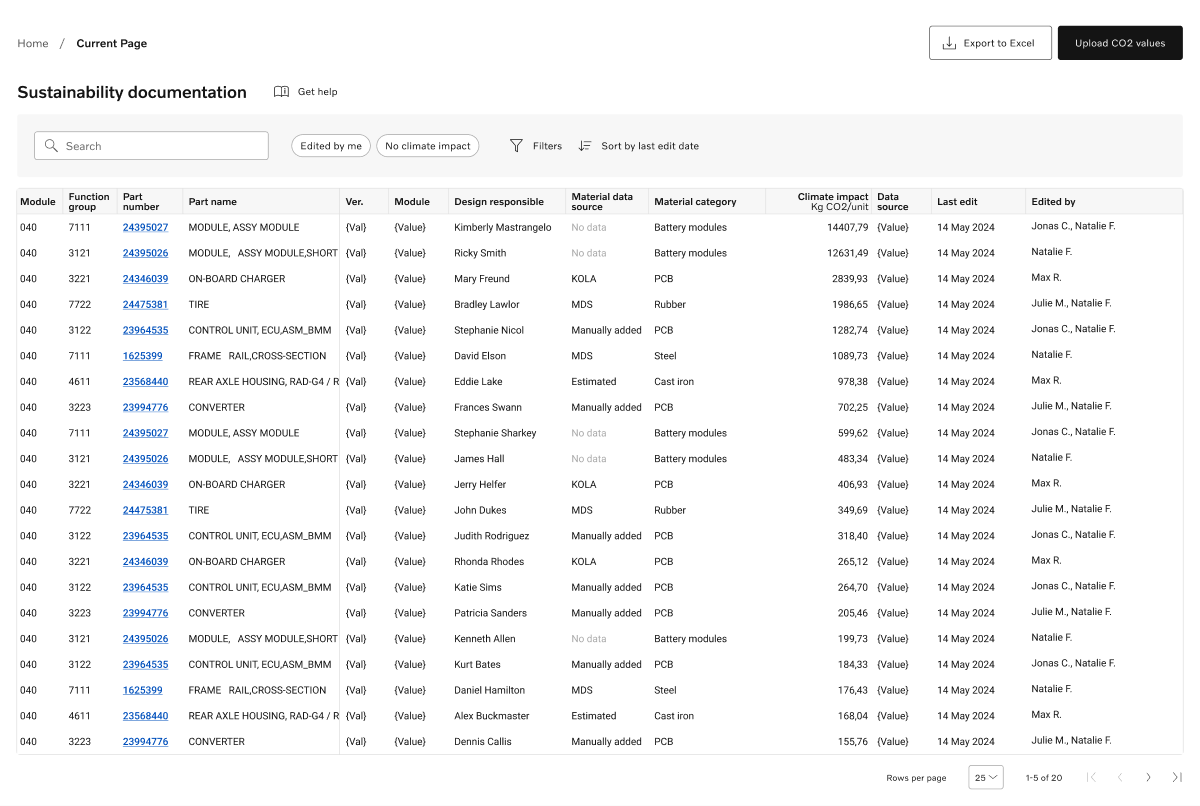This screenshot has width=1200, height=806.
Task: Sort by Part number column header
Action: [141, 201]
